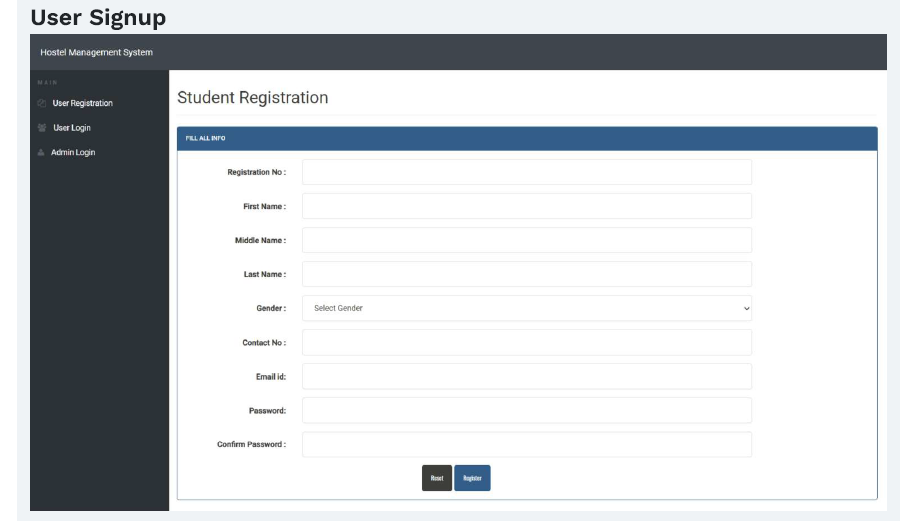Click the Last Name label
Screen dimensions: 919x521
coord(265,274)
